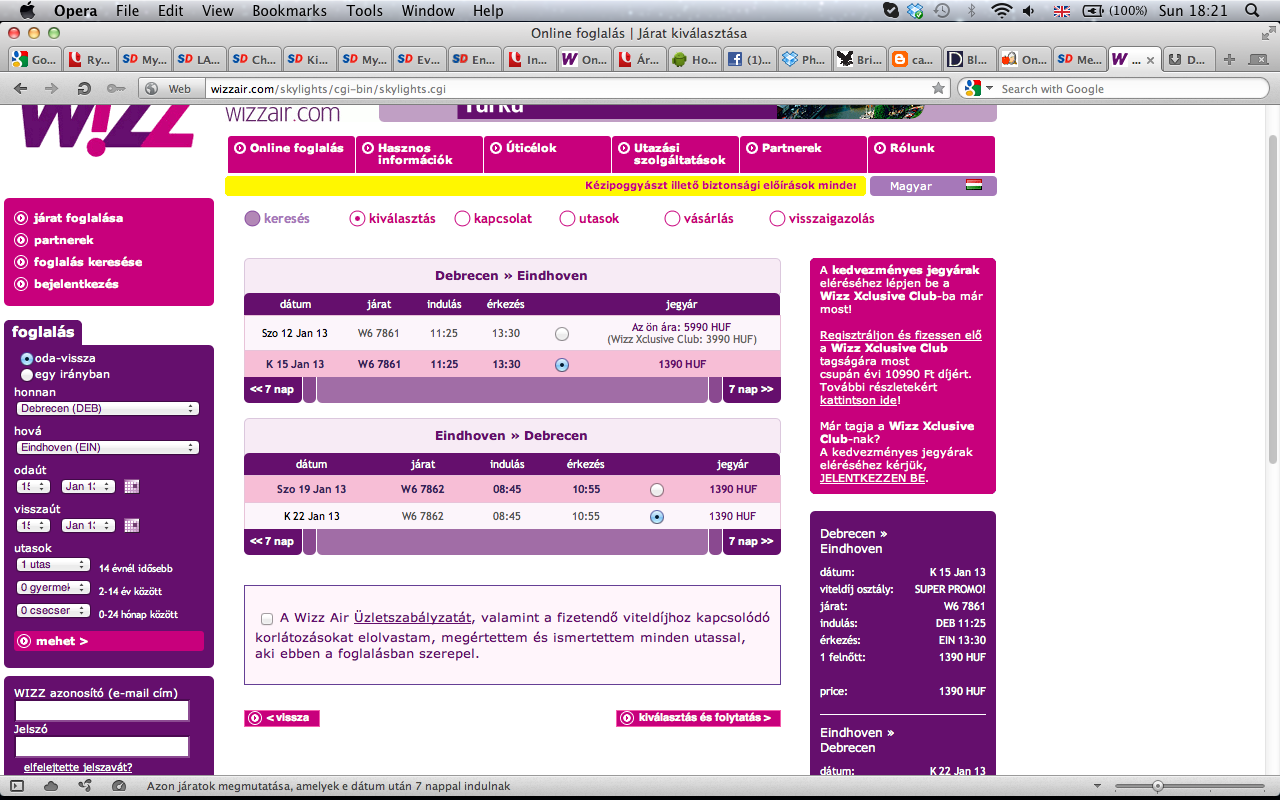Image resolution: width=1280 pixels, height=800 pixels.
Task: Open the visszaút calendar icon
Action: point(131,525)
